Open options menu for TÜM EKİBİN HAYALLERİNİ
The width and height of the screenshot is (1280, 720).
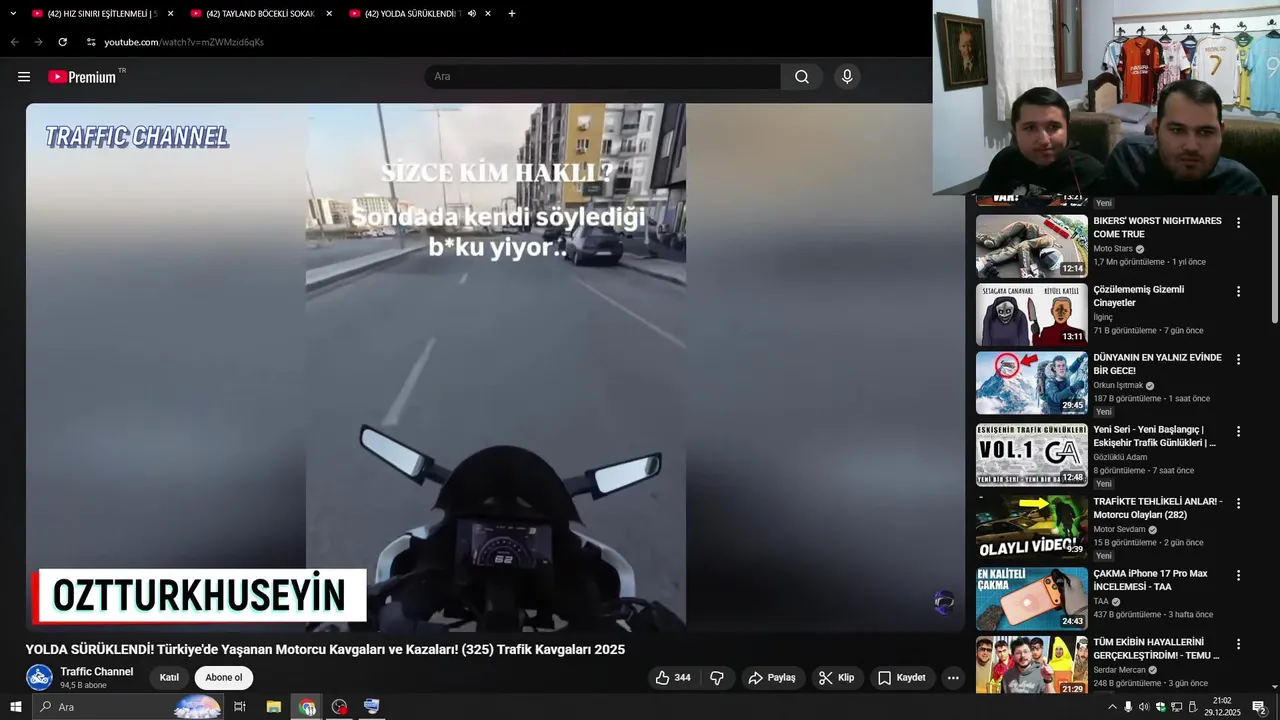pyautogui.click(x=1238, y=644)
